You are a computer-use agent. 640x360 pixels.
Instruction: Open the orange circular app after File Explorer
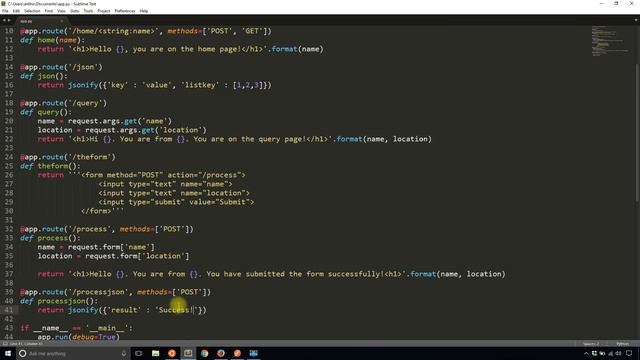(x=172, y=353)
